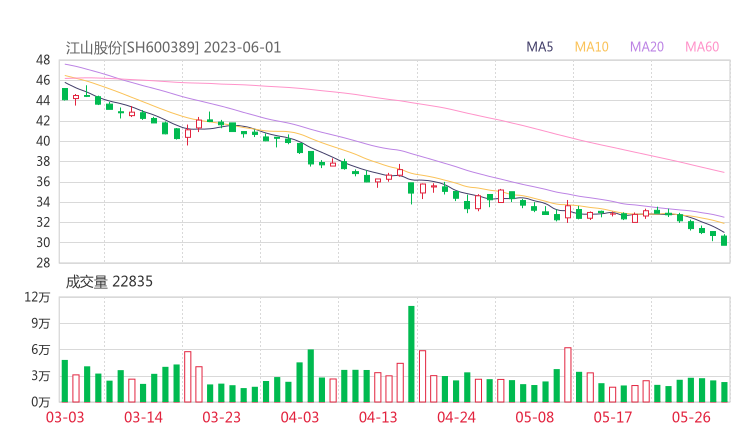Click the 03-03 date axis label
This screenshot has height=440, width=740.
coord(65,417)
